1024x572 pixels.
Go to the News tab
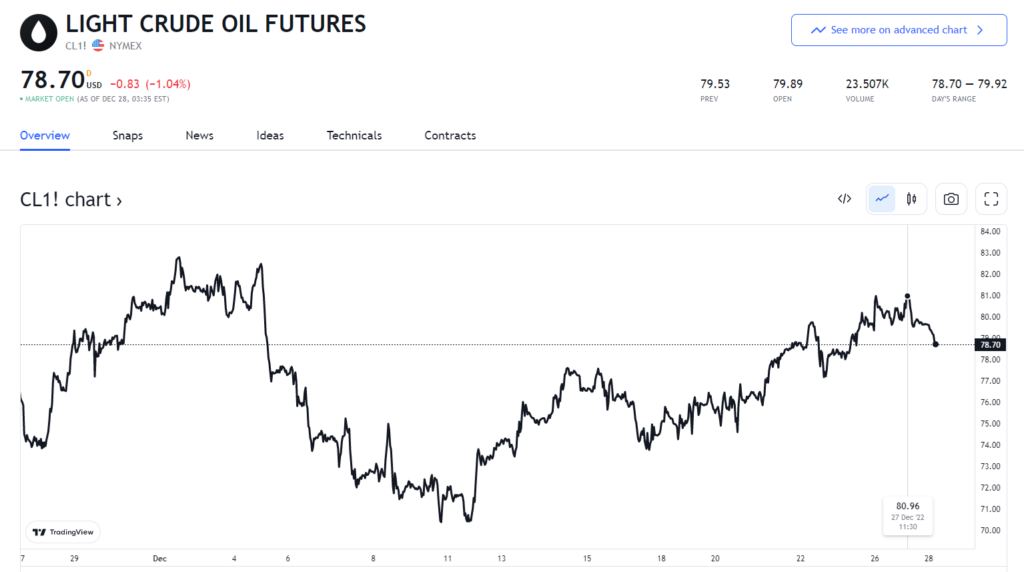tap(199, 135)
